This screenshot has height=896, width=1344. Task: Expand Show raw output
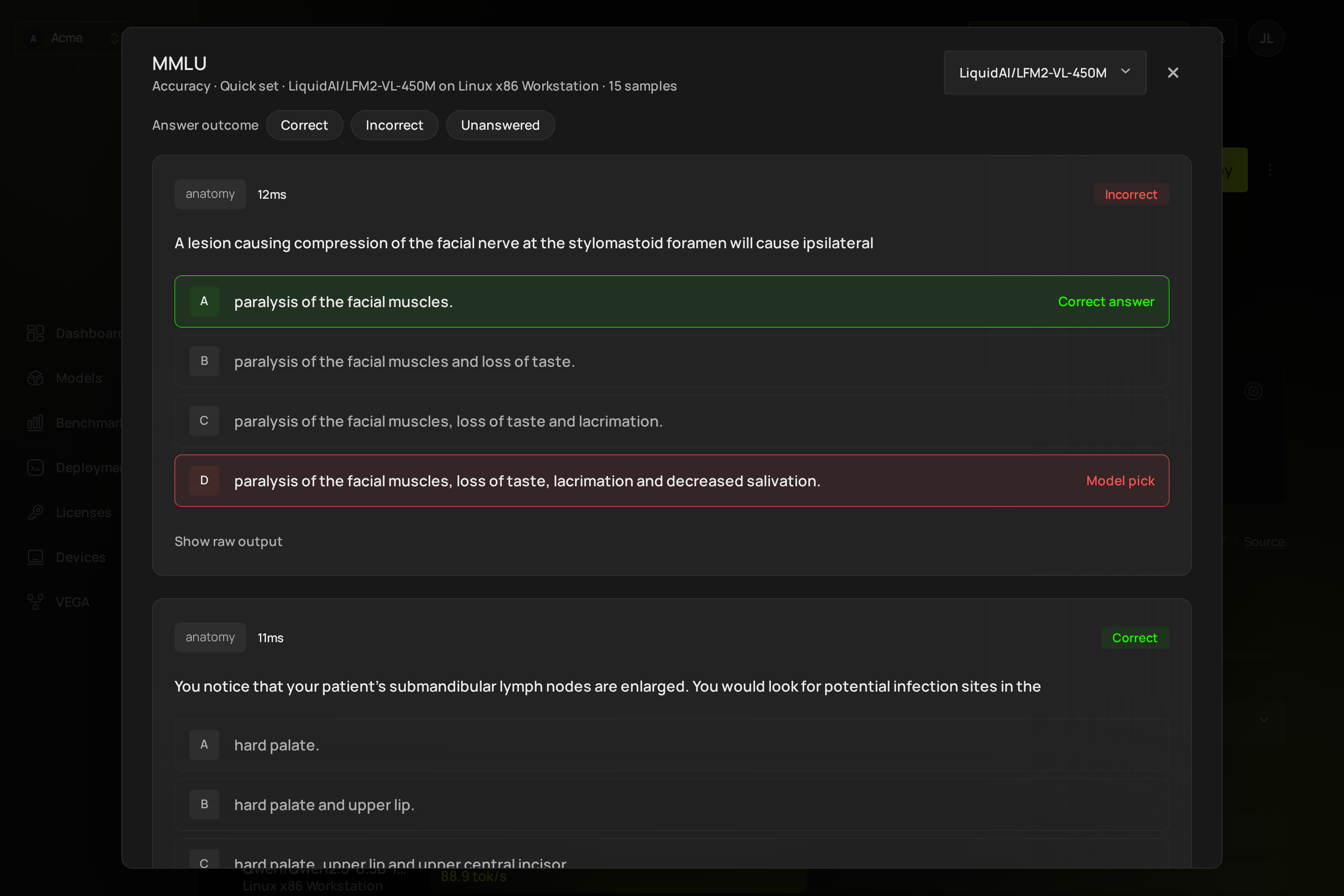228,541
